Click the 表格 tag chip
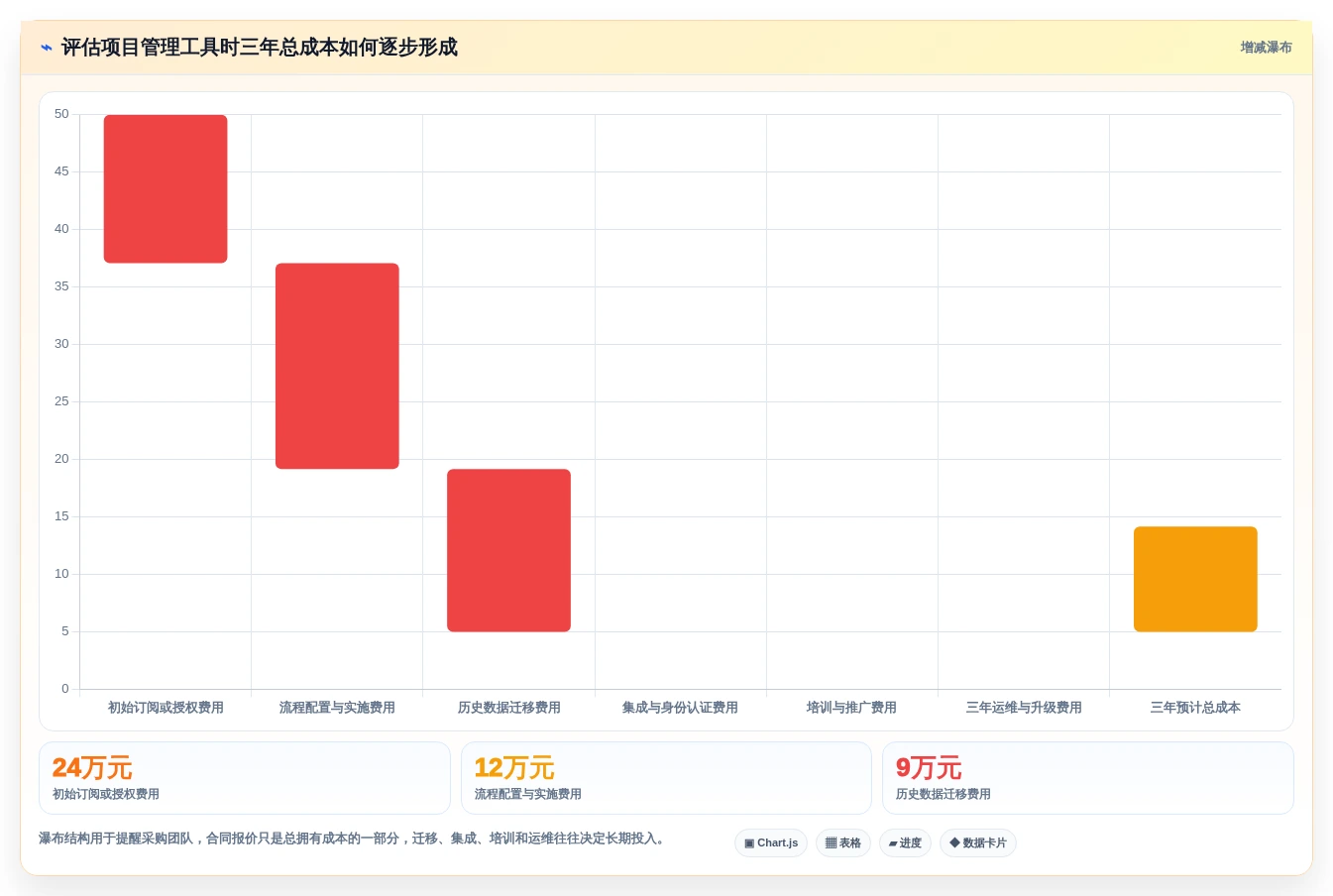The width and height of the screenshot is (1333, 896). click(x=843, y=842)
